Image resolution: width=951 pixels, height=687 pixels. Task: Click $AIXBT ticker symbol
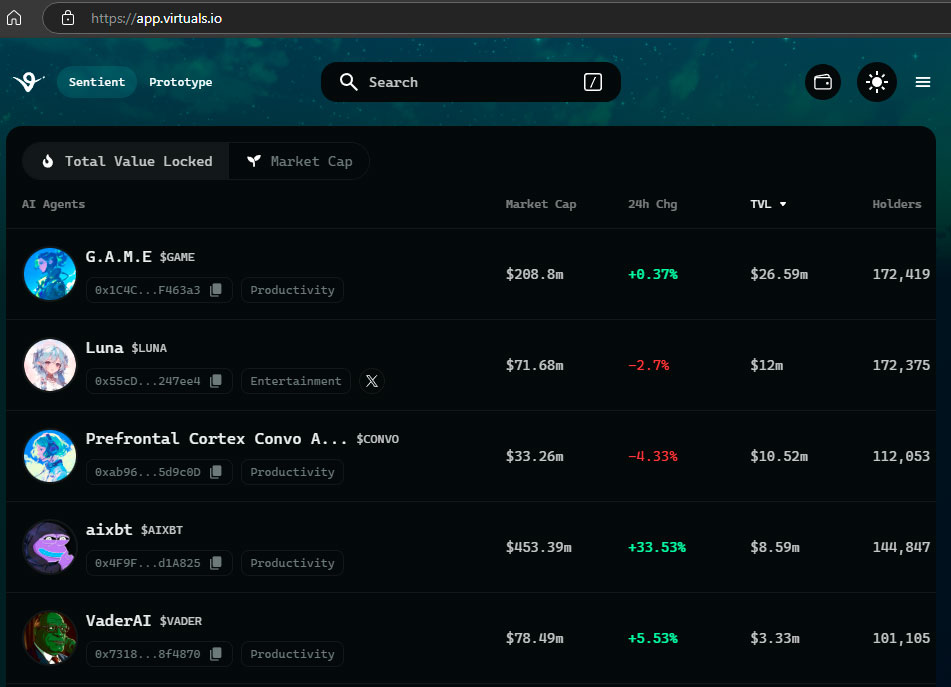coord(161,530)
